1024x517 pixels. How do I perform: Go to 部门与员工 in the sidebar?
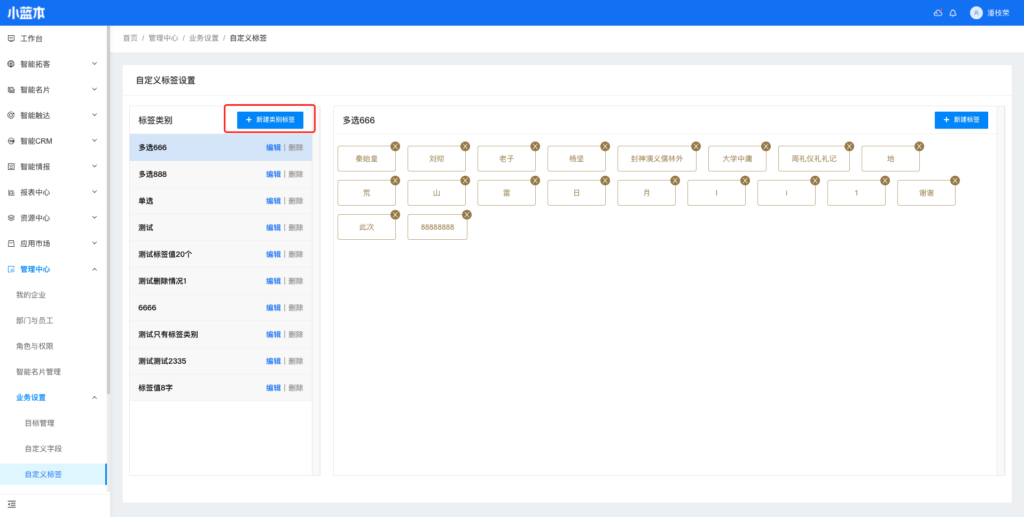35,321
